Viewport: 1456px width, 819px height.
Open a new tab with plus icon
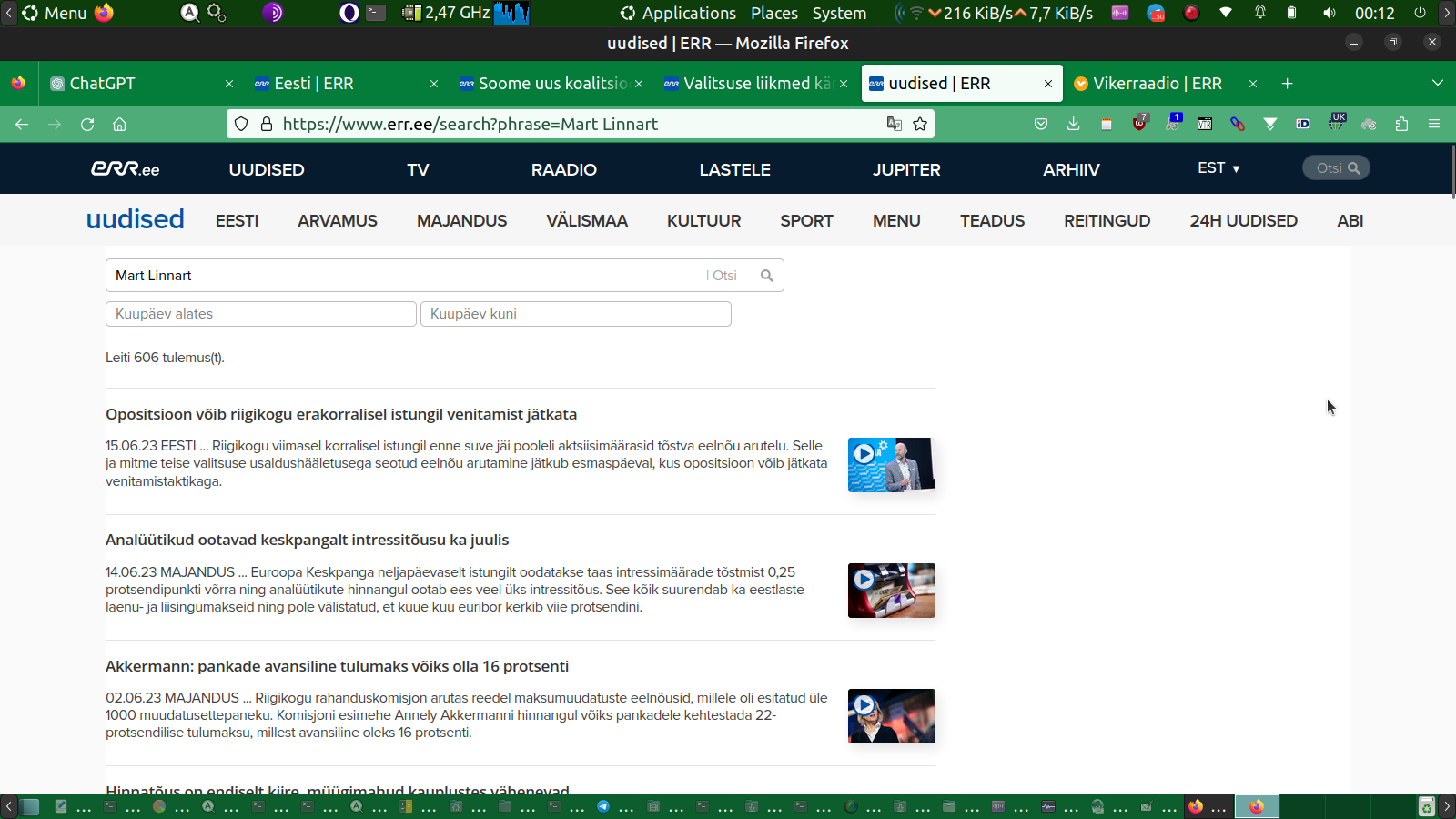[x=1287, y=84]
